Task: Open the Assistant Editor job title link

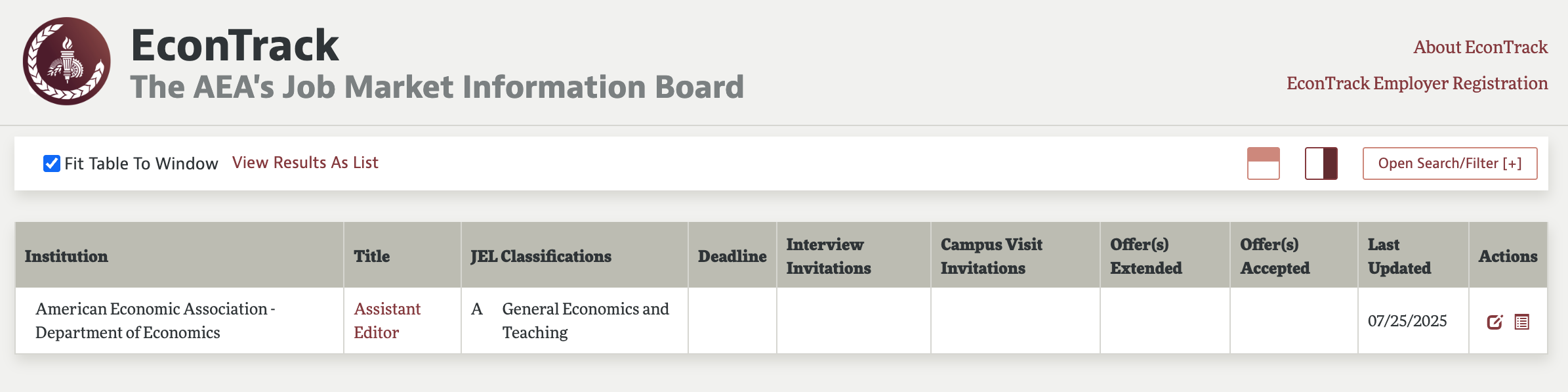Action: (x=387, y=320)
